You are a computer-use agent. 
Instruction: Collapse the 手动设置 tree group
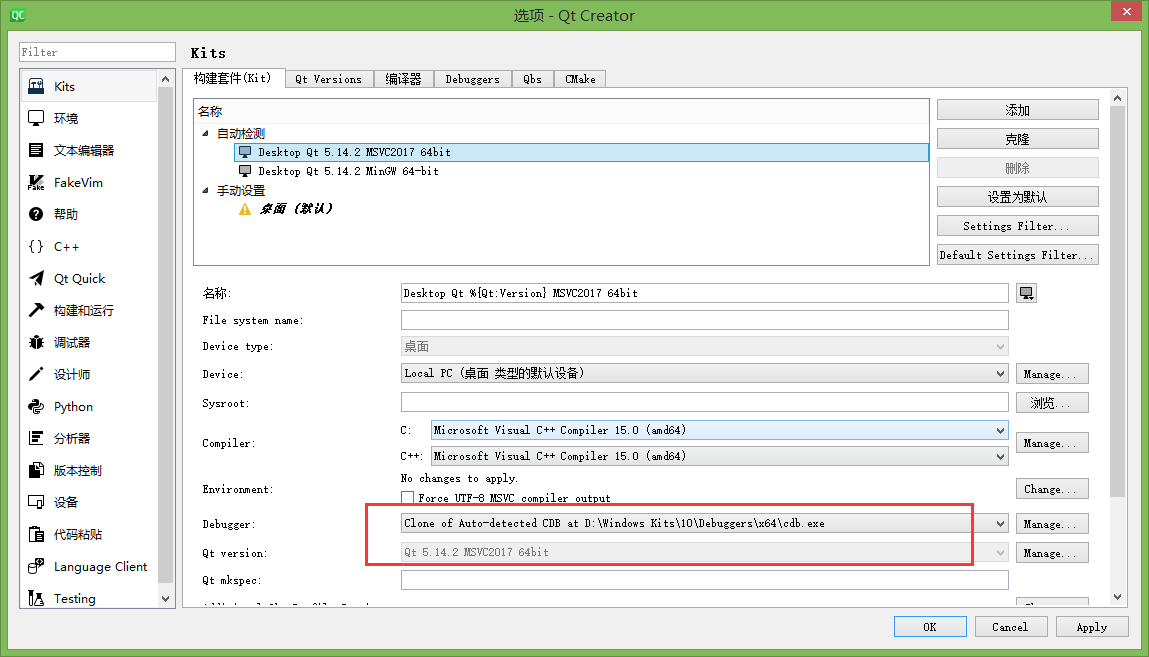click(205, 190)
